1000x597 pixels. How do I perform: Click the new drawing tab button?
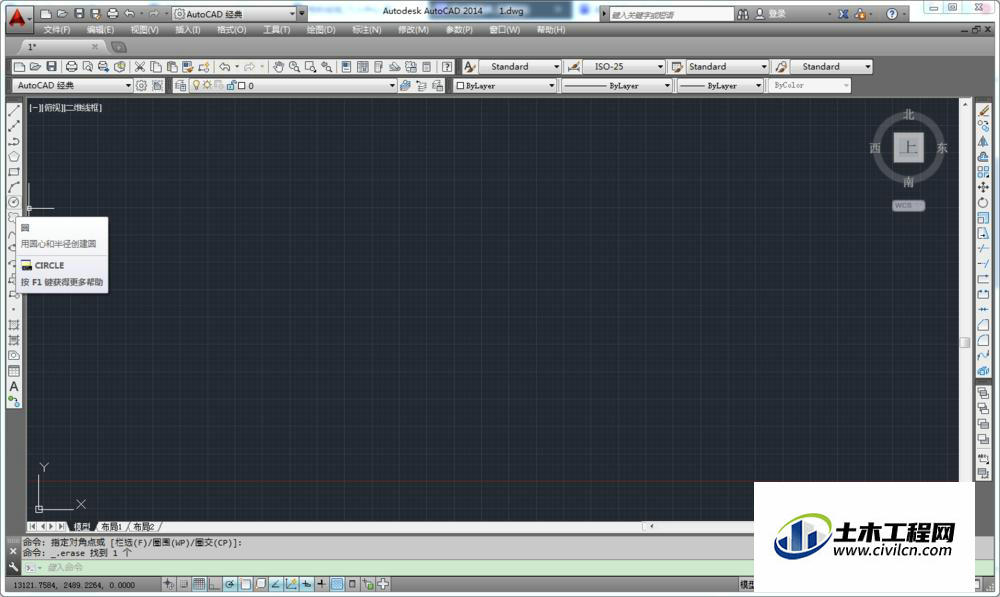[119, 47]
